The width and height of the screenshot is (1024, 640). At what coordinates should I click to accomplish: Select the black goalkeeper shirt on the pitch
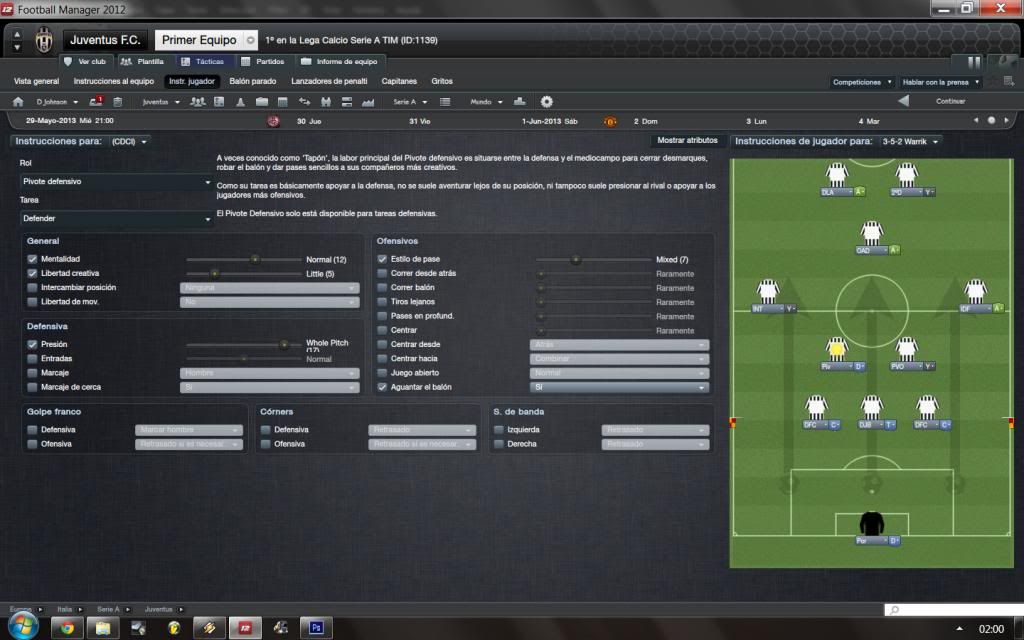871,524
